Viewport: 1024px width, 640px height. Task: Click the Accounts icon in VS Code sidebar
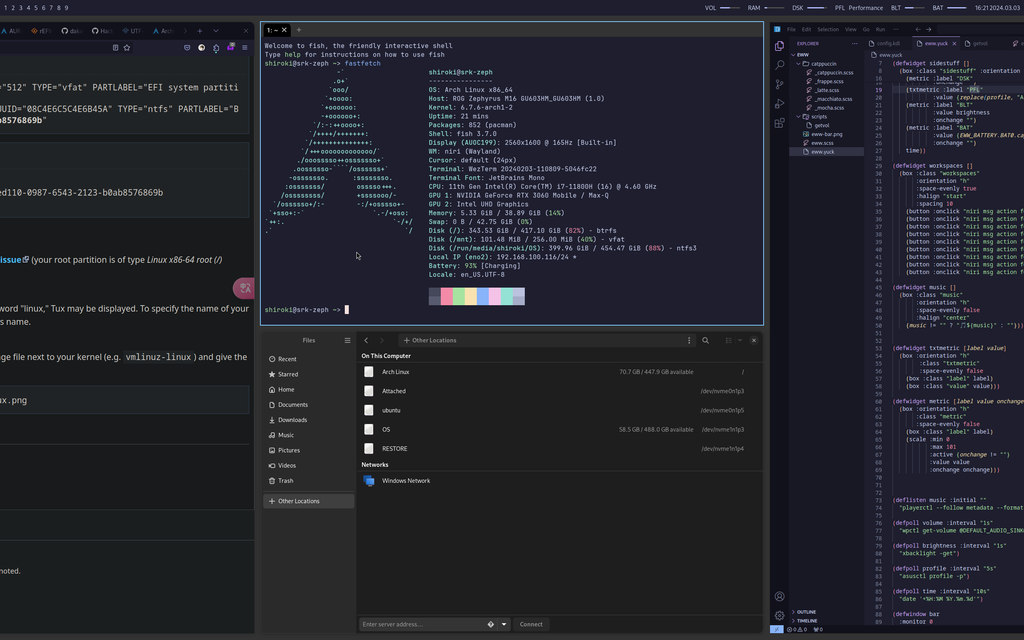779,596
